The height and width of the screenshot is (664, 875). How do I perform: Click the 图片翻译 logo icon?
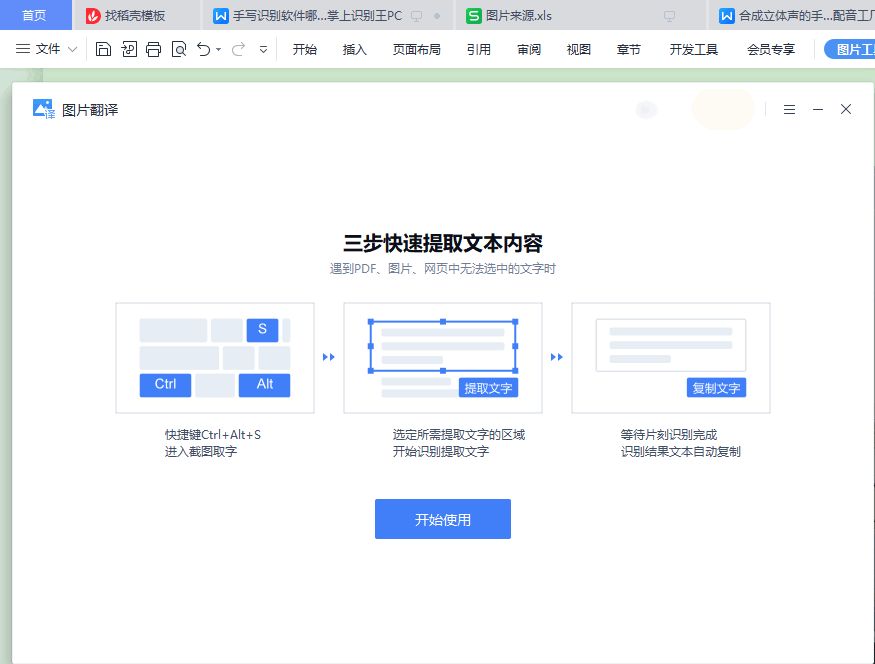click(x=44, y=109)
